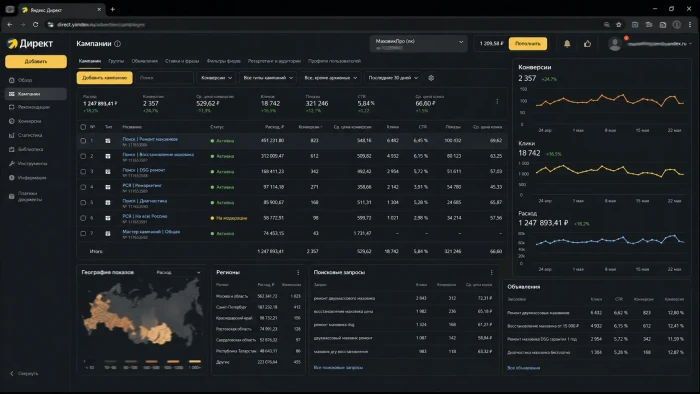Open Конверсии sidebar icon
Screen dimensions: 700x394
[x=12, y=121]
